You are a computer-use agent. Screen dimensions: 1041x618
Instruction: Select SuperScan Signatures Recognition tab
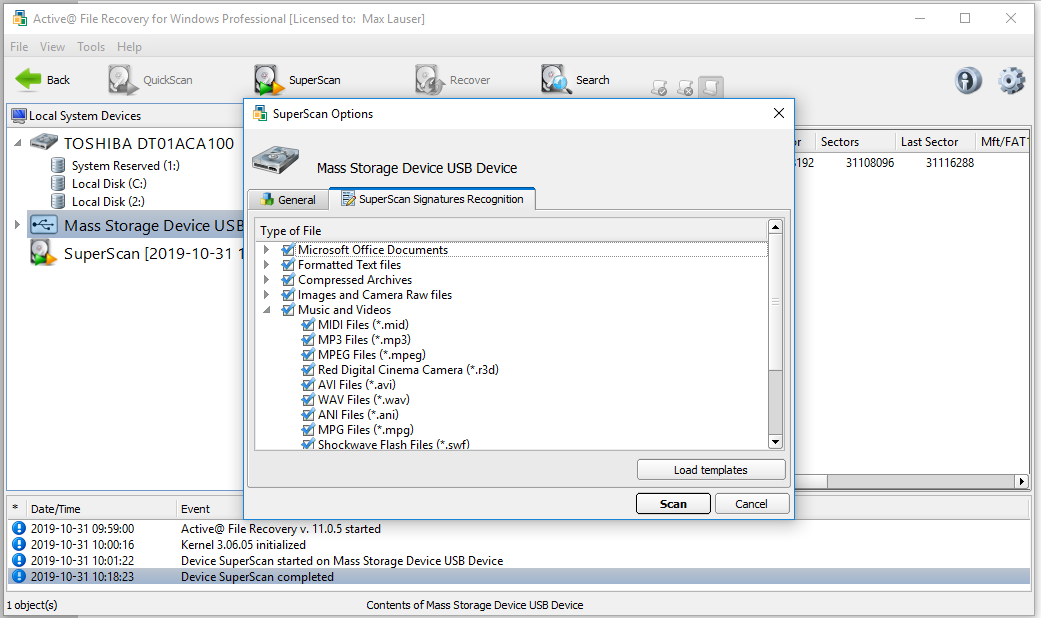click(432, 199)
